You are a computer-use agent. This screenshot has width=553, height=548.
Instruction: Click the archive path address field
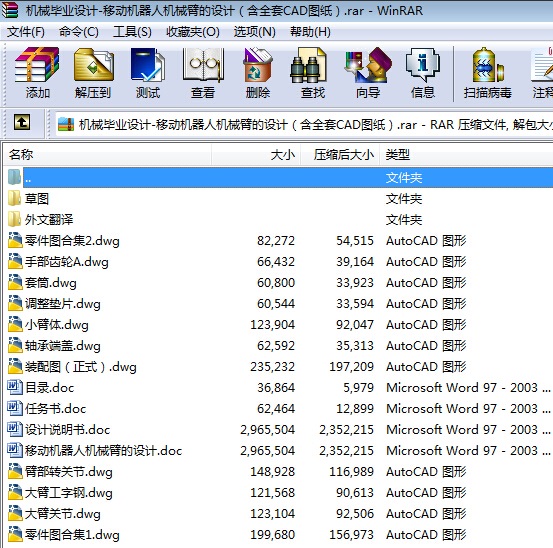tap(304, 124)
